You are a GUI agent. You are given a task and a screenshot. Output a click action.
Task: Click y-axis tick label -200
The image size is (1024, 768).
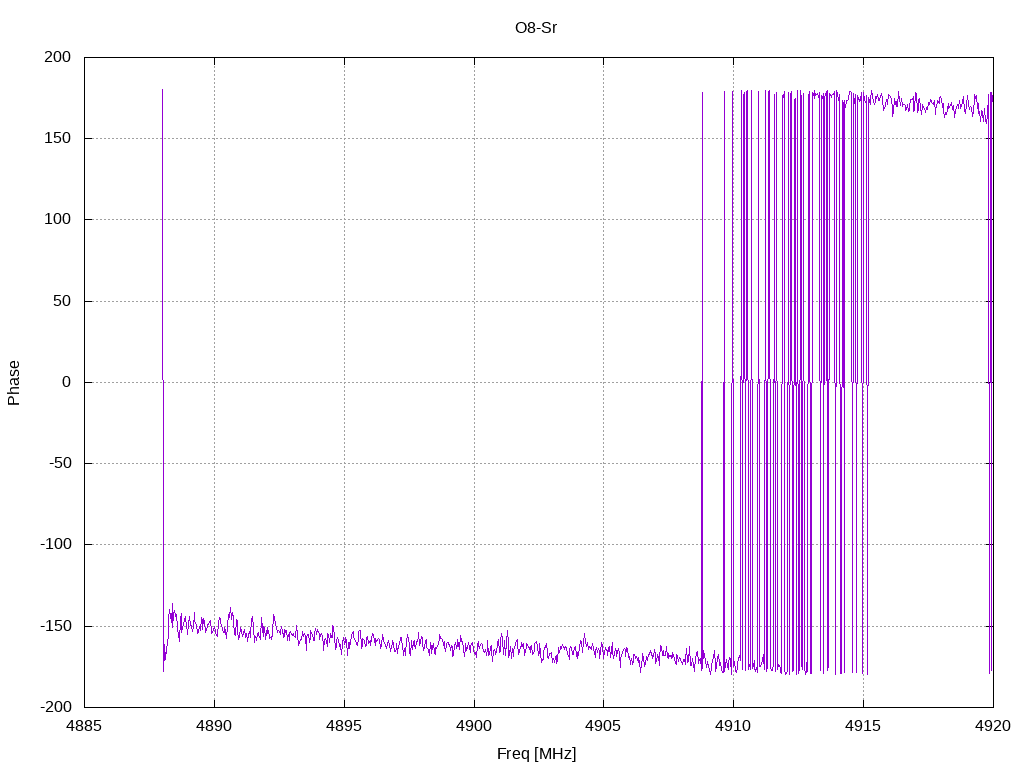click(x=56, y=707)
